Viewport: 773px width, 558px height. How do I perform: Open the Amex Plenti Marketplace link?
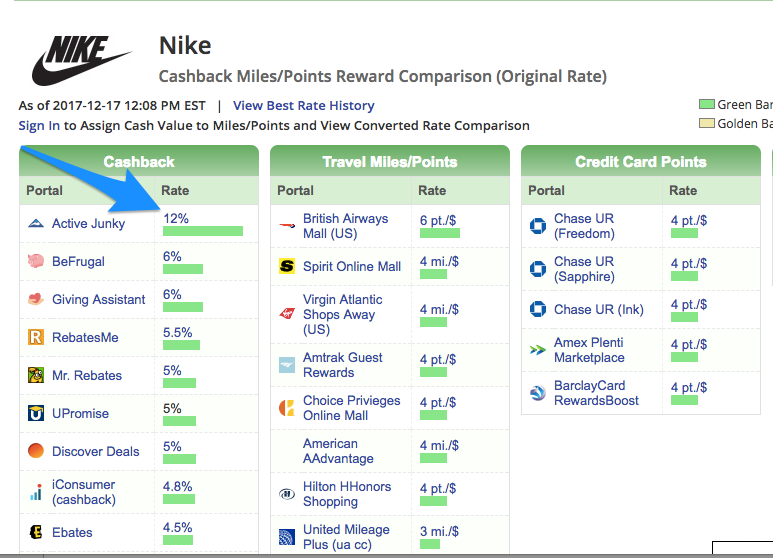coord(589,350)
